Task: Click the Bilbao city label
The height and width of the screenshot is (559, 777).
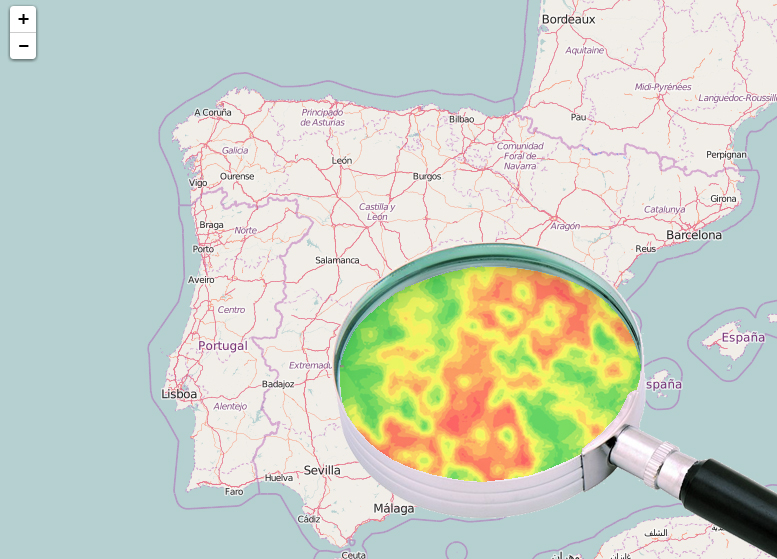Action: coord(461,119)
